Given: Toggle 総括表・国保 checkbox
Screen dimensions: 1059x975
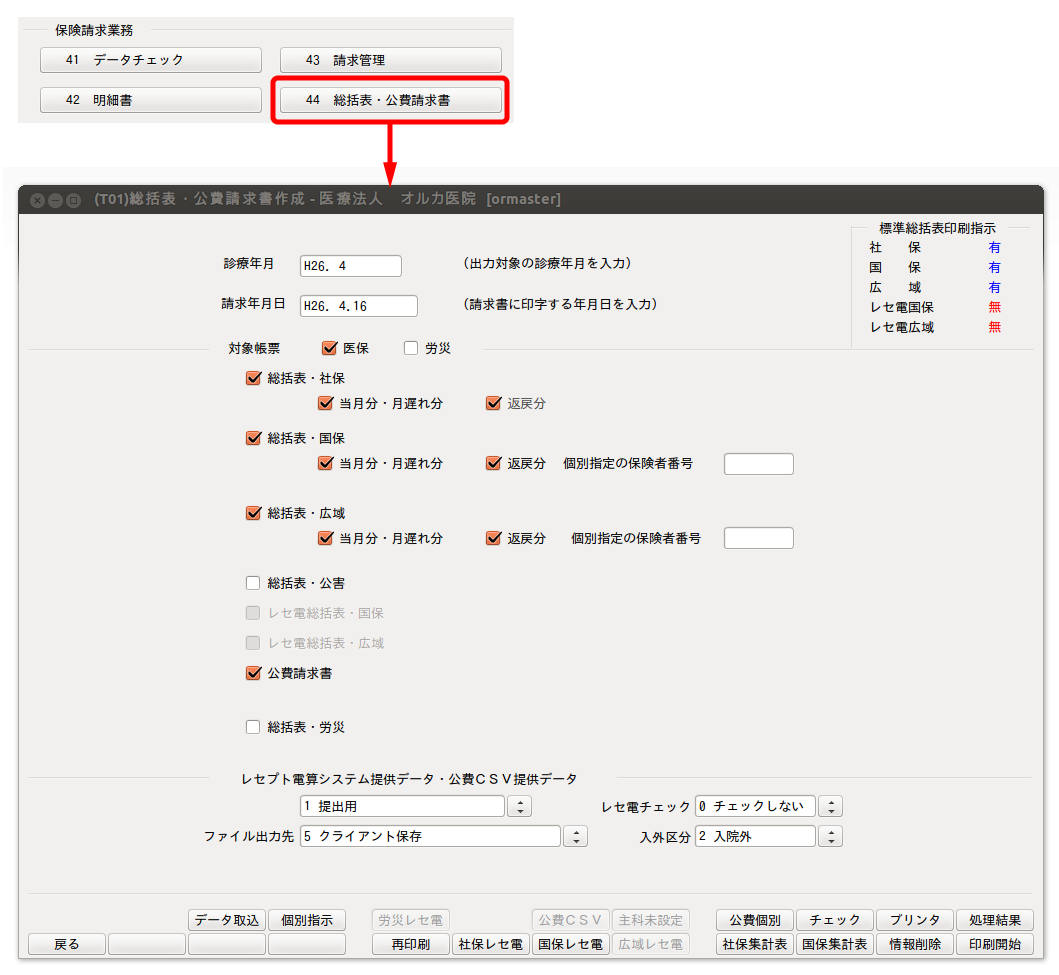Looking at the screenshot, I should pos(253,438).
